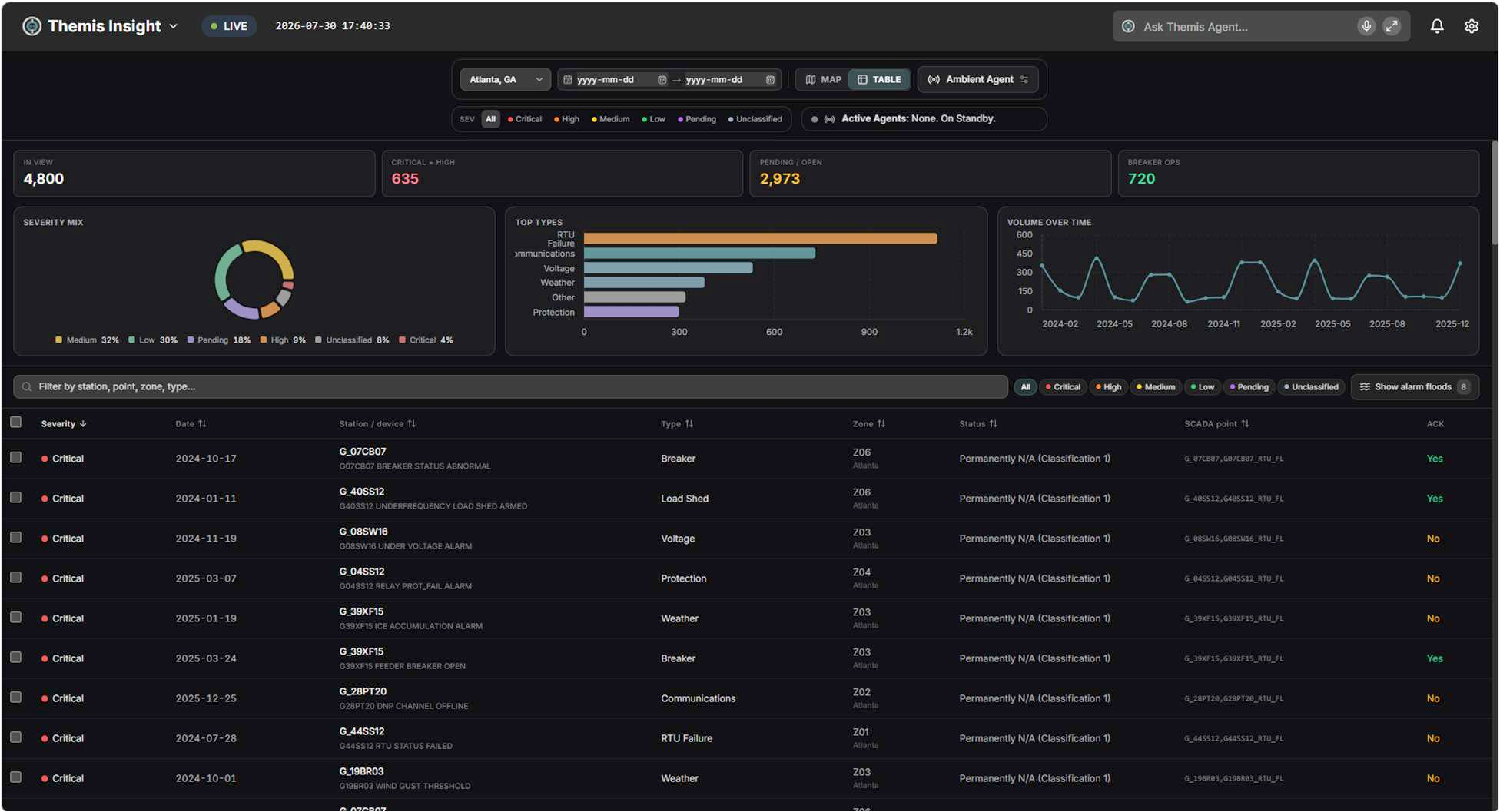The width and height of the screenshot is (1500, 812).
Task: Sort by Type column arrows
Action: (x=689, y=423)
